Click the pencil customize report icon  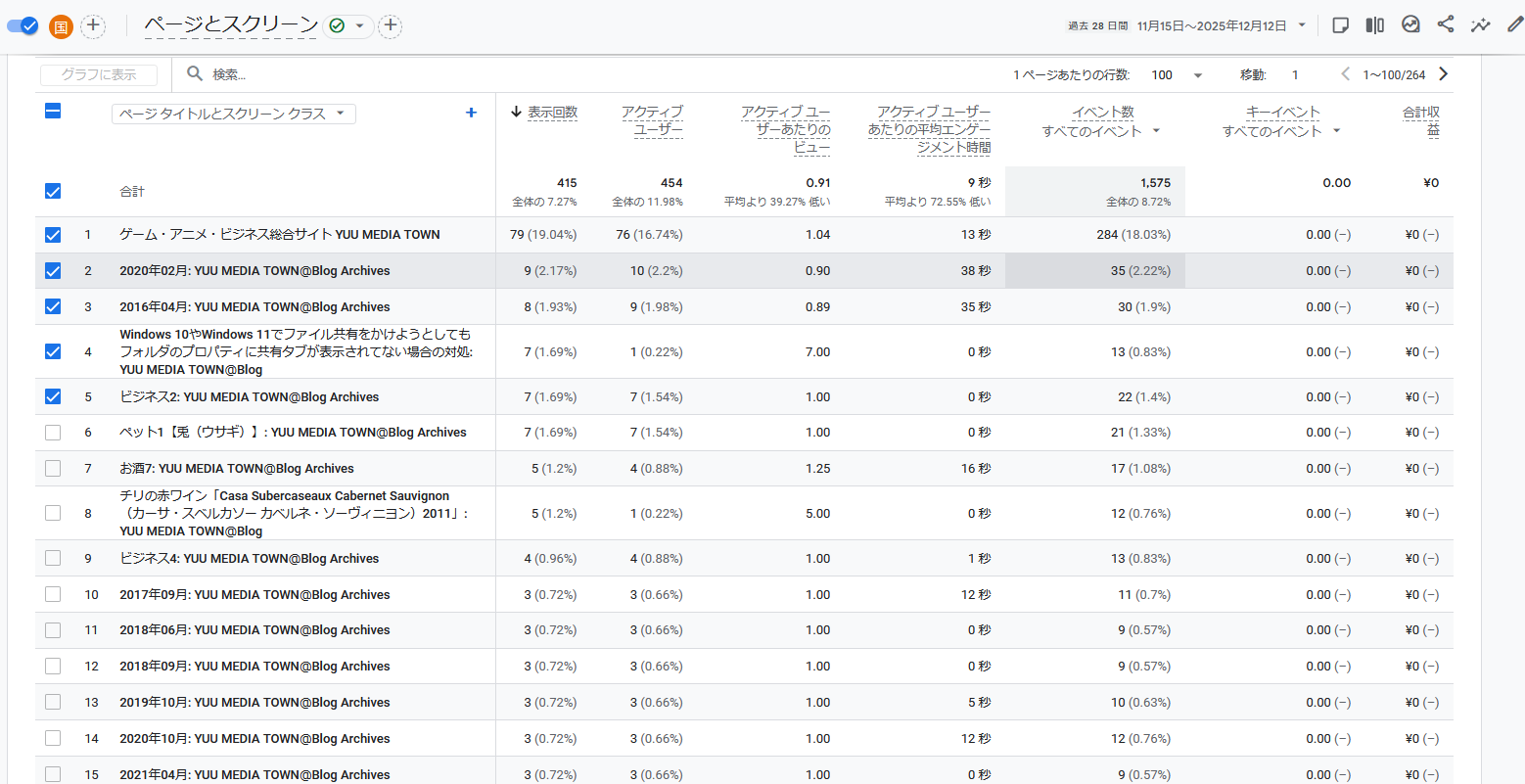[x=1514, y=24]
